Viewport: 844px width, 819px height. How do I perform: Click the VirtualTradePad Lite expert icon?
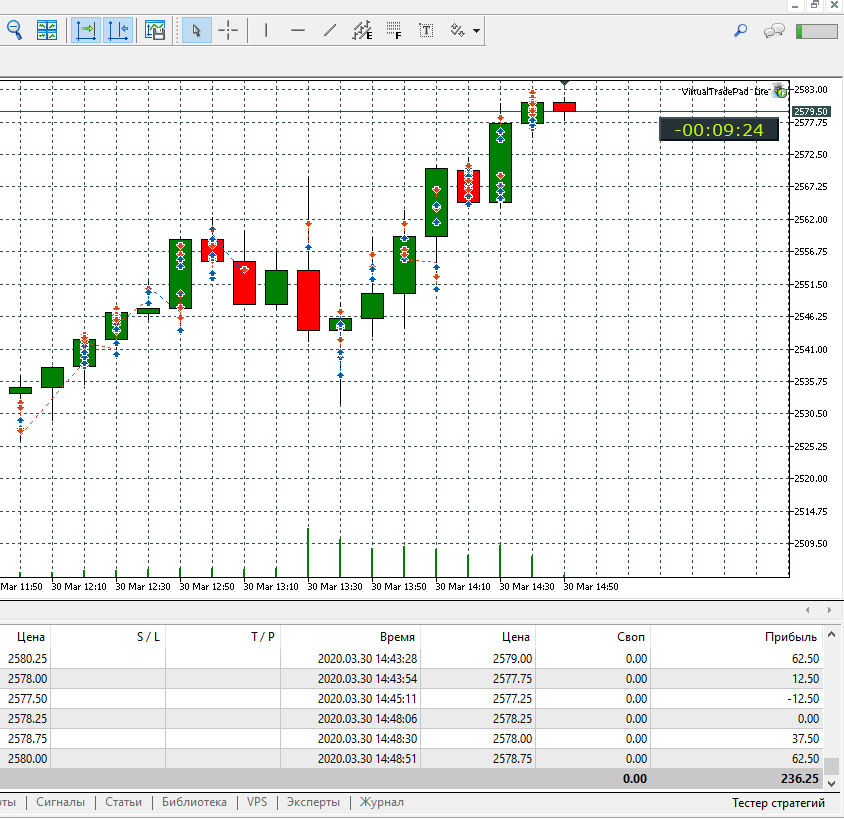[x=779, y=91]
